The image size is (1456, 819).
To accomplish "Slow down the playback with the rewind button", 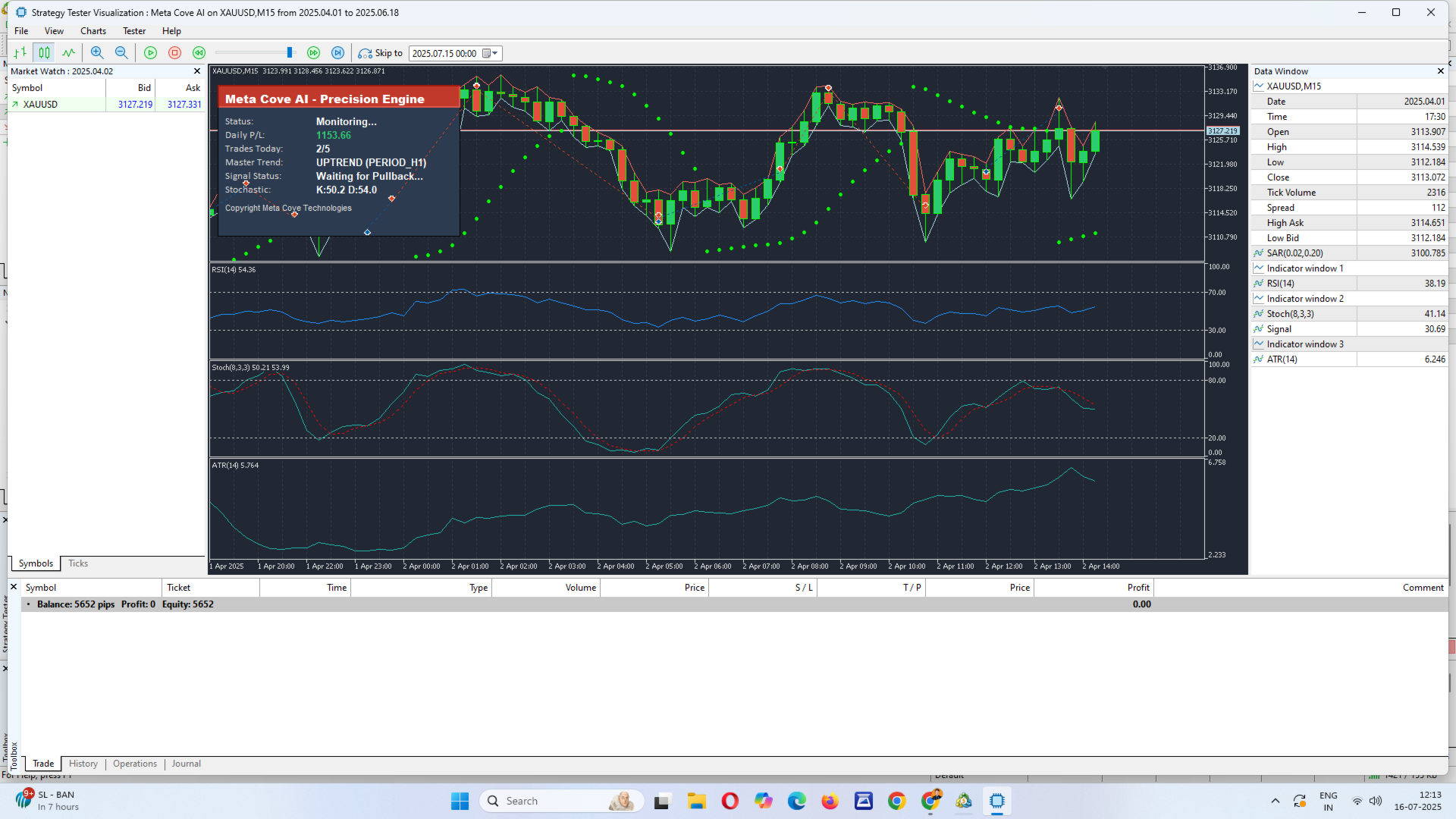I will (199, 53).
